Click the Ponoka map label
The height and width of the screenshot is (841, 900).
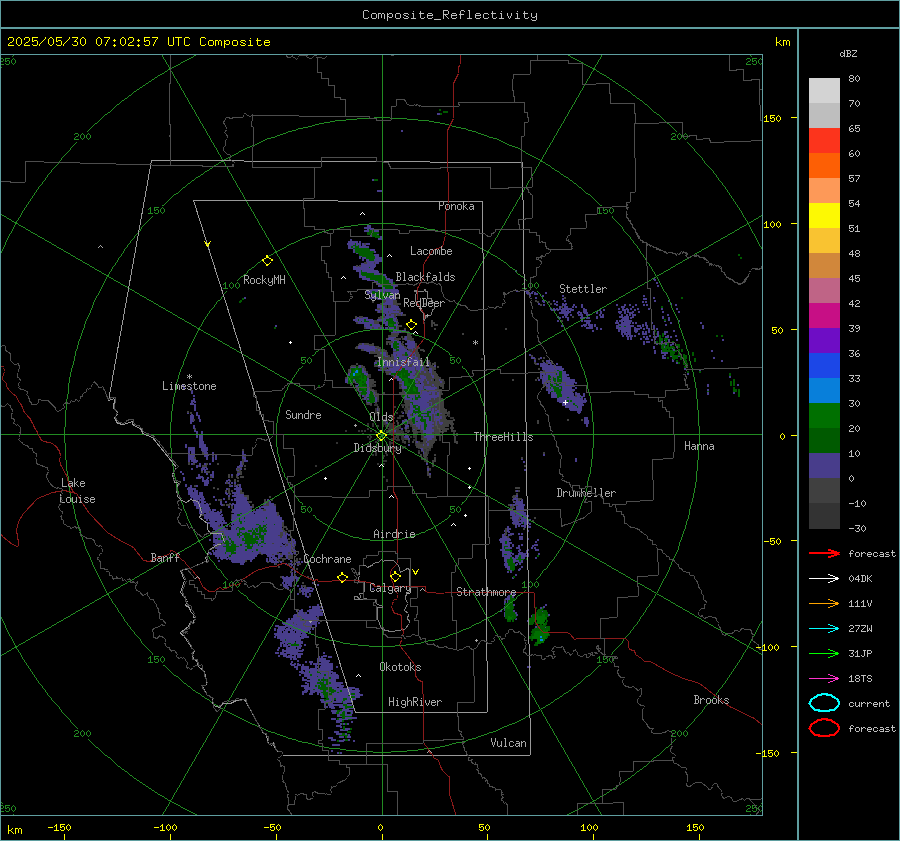[x=456, y=206]
